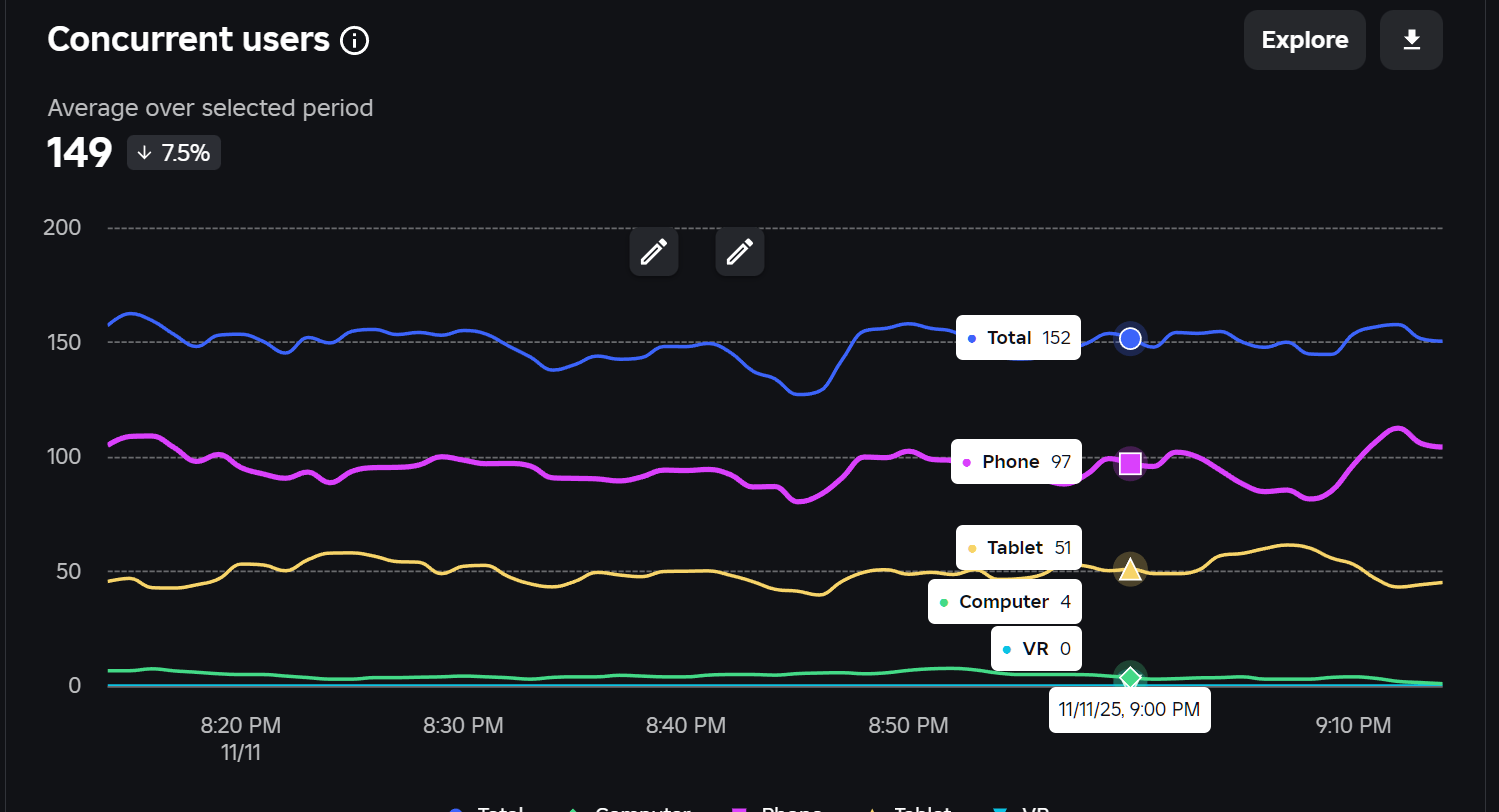Click the Phone 97 tooltip label
The height and width of the screenshot is (812, 1499).
pos(1016,462)
